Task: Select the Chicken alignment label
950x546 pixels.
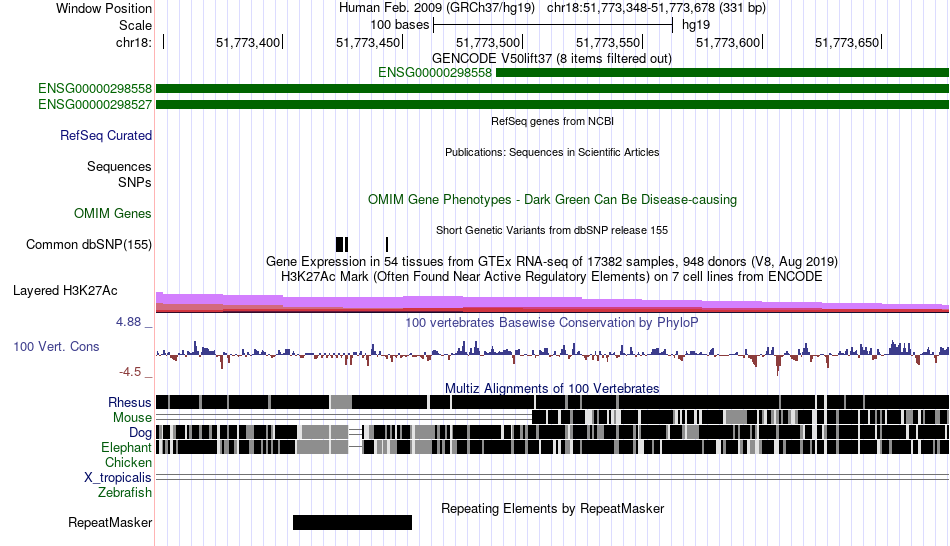Action: [x=128, y=462]
